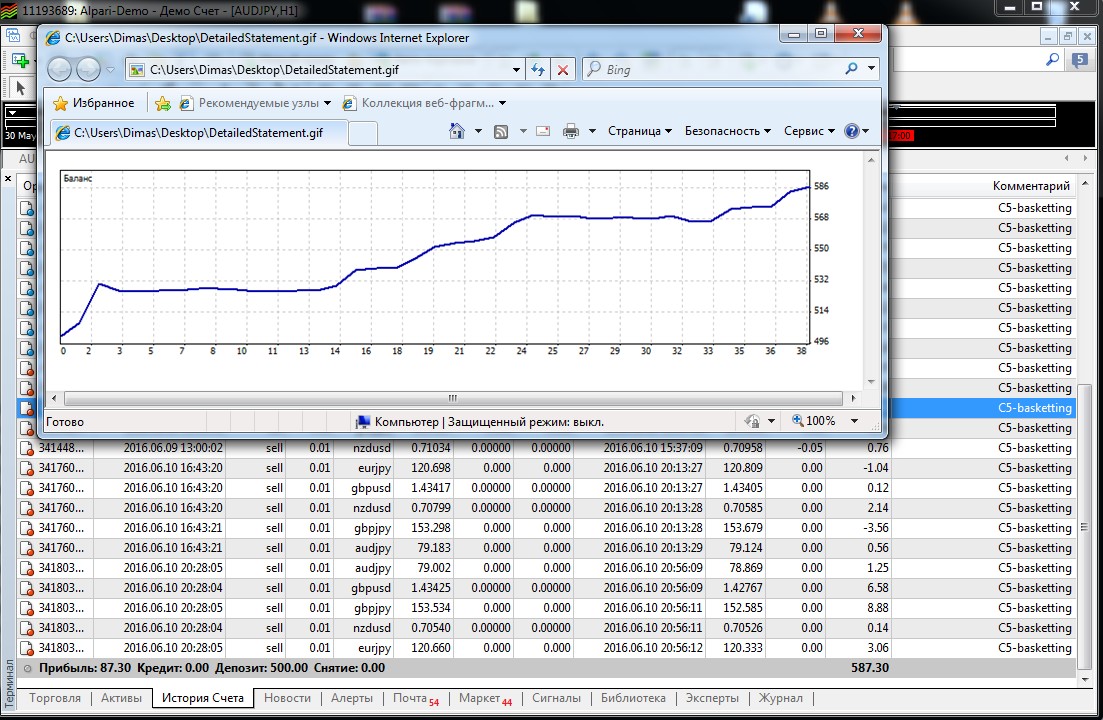
Task: Open the Страница menu
Action: (x=640, y=131)
